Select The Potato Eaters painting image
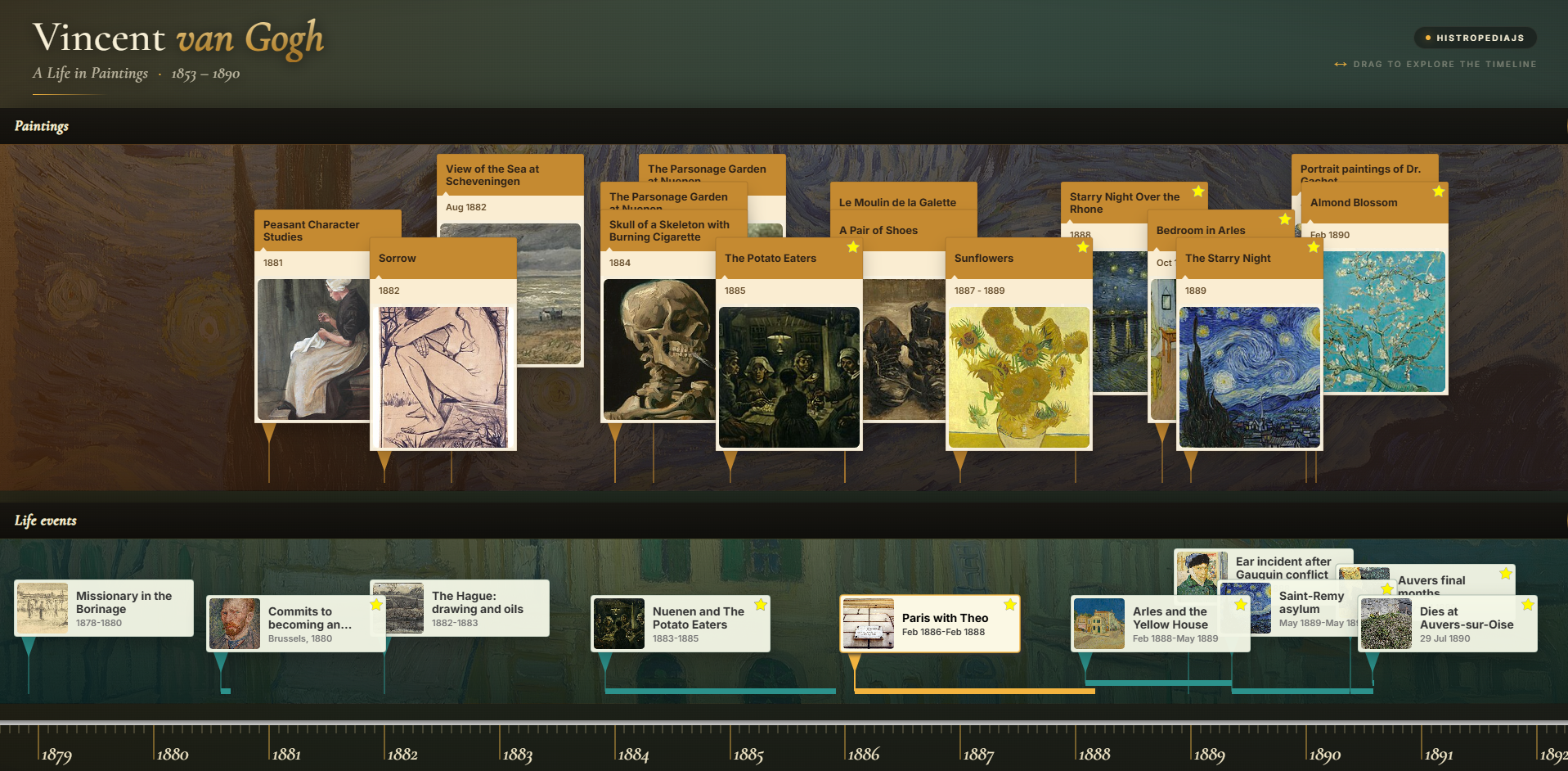Screen dimensions: 1568x771 click(789, 377)
